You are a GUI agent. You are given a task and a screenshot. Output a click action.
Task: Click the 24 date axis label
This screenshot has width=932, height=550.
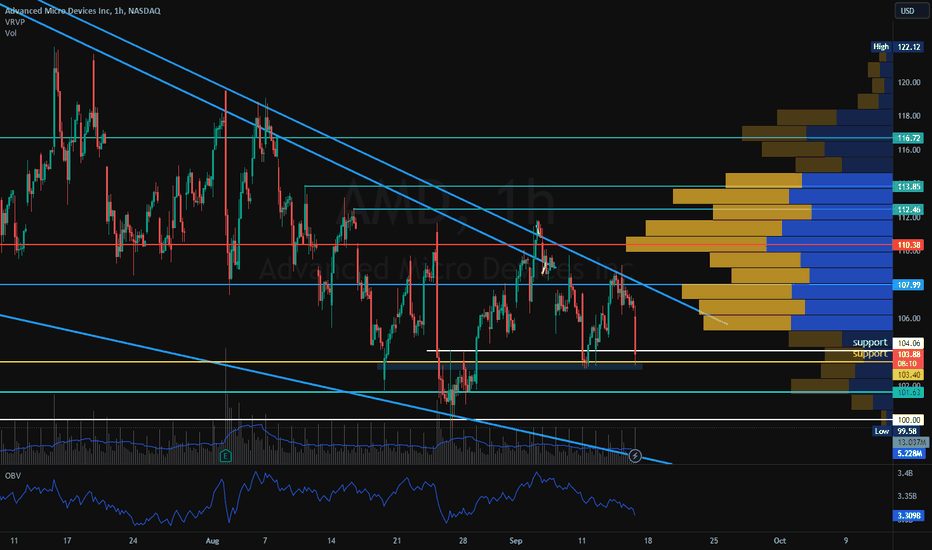pos(133,541)
